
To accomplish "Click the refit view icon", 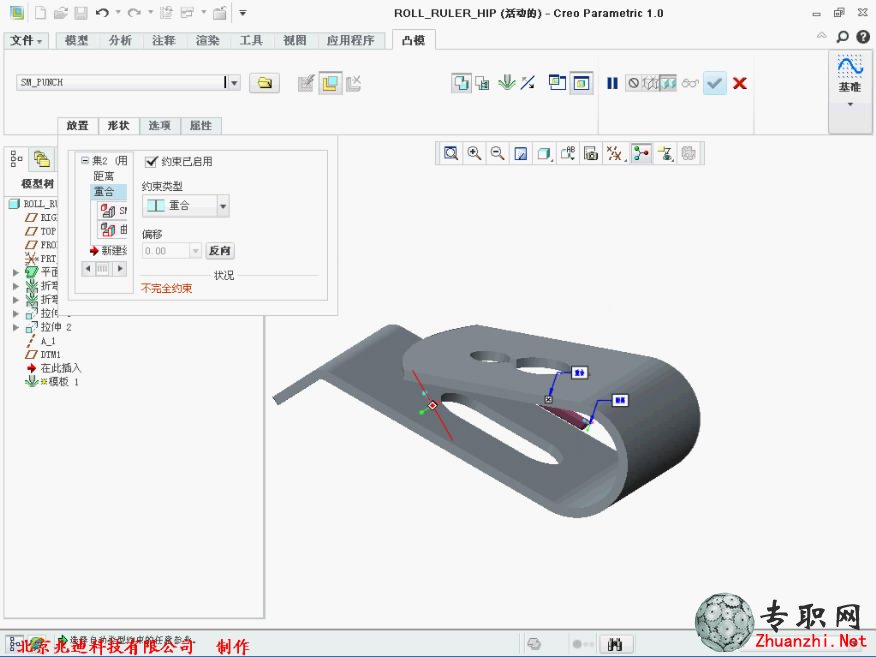I will click(x=450, y=153).
